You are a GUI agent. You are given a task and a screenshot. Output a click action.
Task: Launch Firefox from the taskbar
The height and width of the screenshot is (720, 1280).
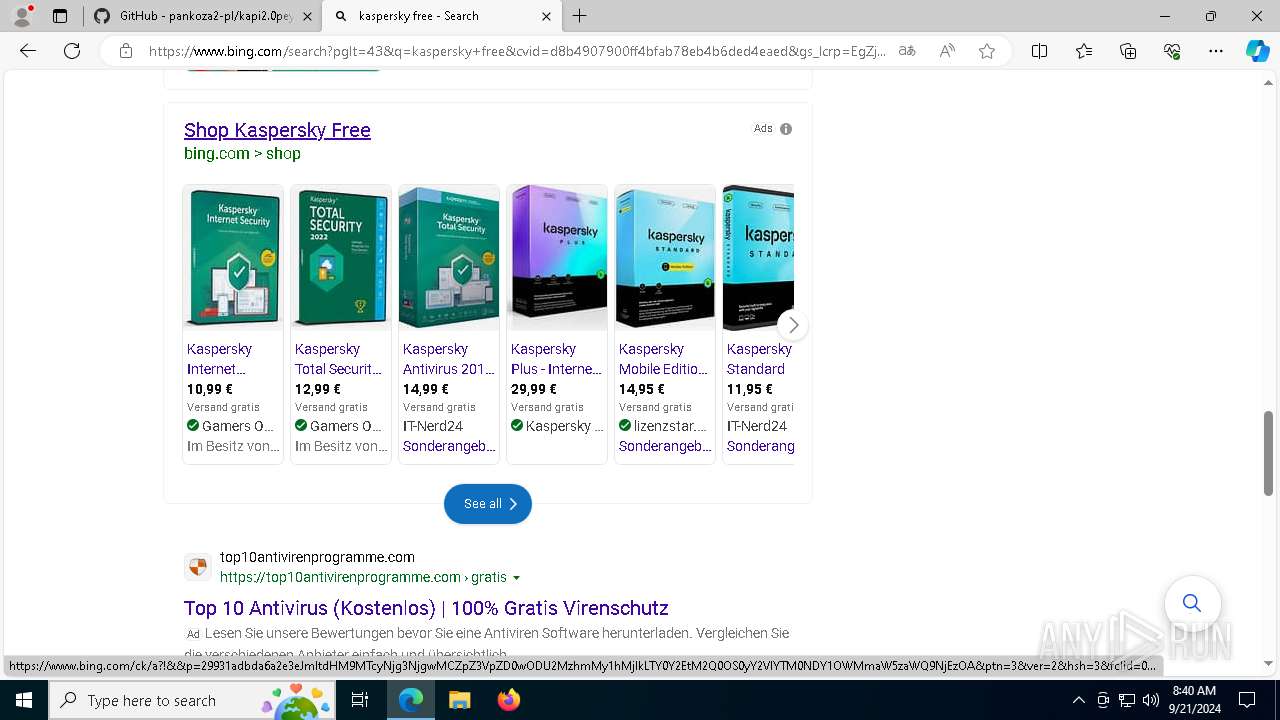tap(508, 700)
